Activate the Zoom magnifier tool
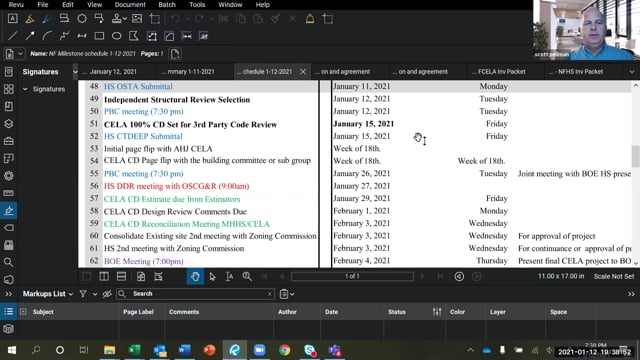Screen dimensions: 640x360 [x=247, y=277]
